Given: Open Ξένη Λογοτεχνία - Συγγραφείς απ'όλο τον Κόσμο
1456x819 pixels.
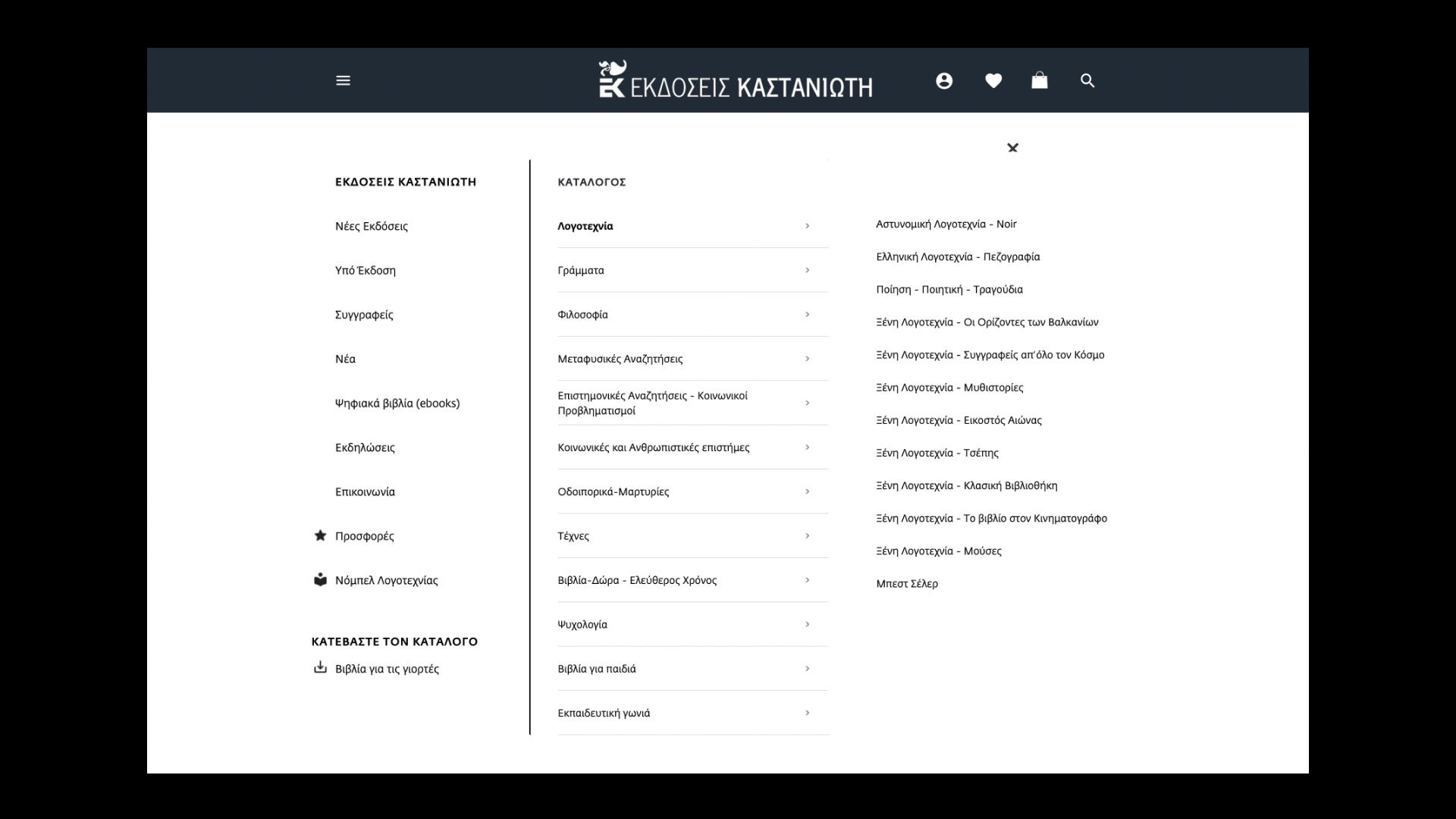Looking at the screenshot, I should [990, 355].
